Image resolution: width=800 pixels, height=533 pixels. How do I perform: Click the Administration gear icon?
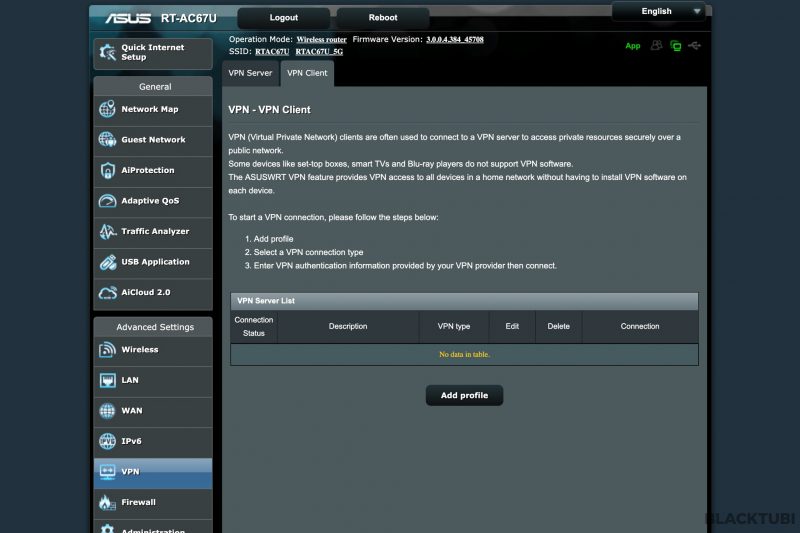(108, 529)
